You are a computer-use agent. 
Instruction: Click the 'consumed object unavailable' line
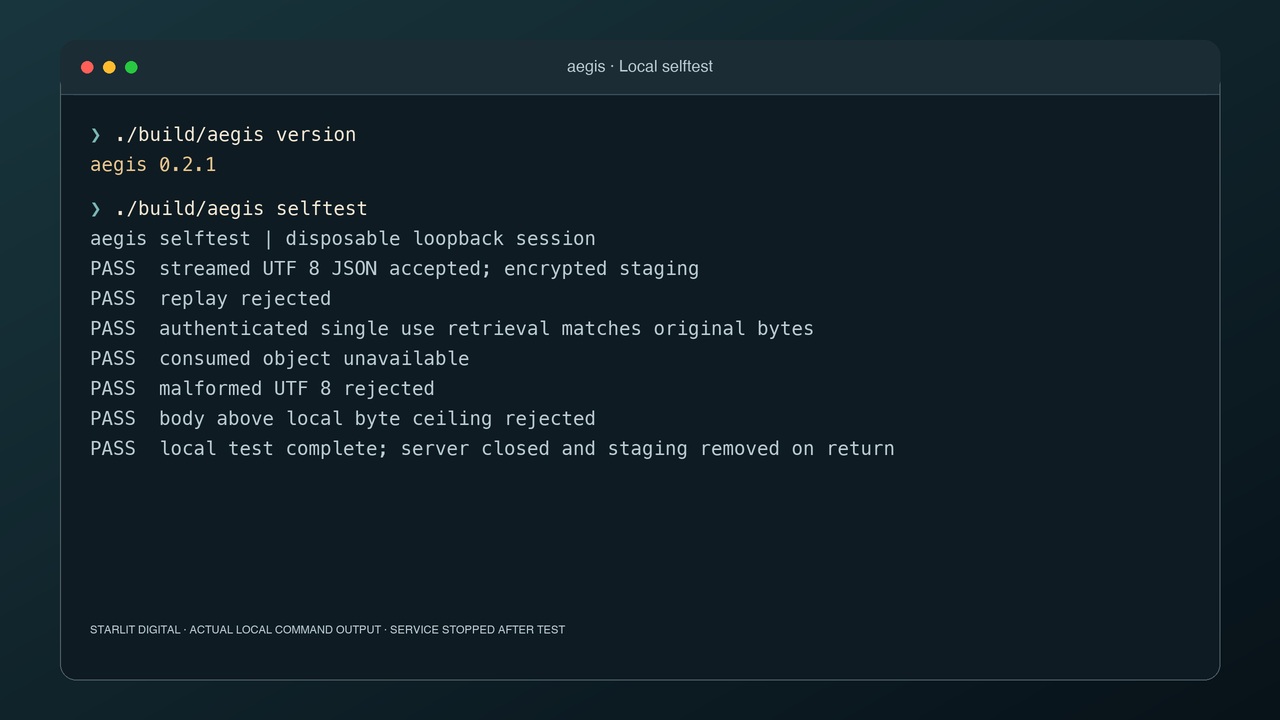click(x=280, y=358)
